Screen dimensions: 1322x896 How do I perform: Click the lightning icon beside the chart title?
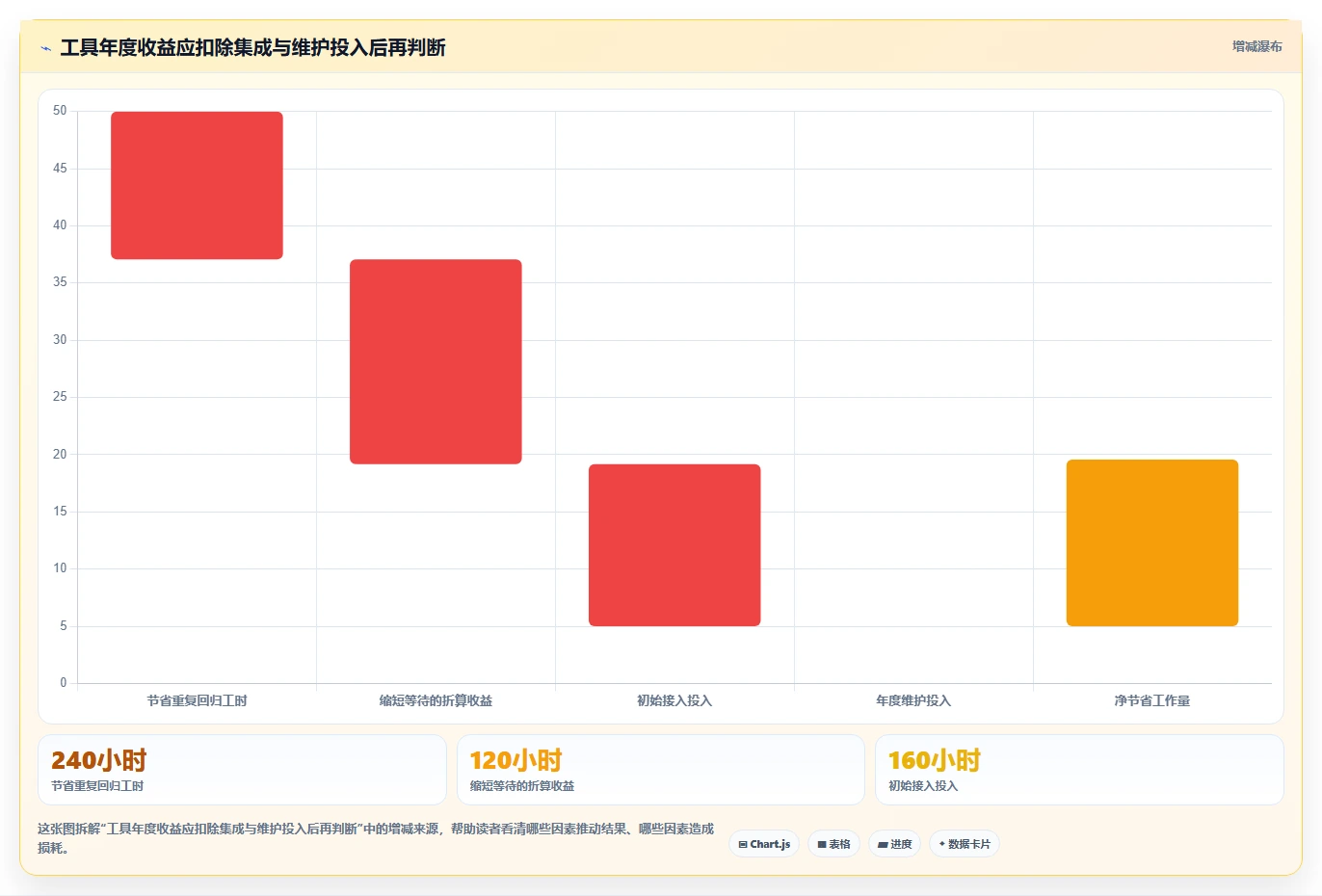coord(45,48)
